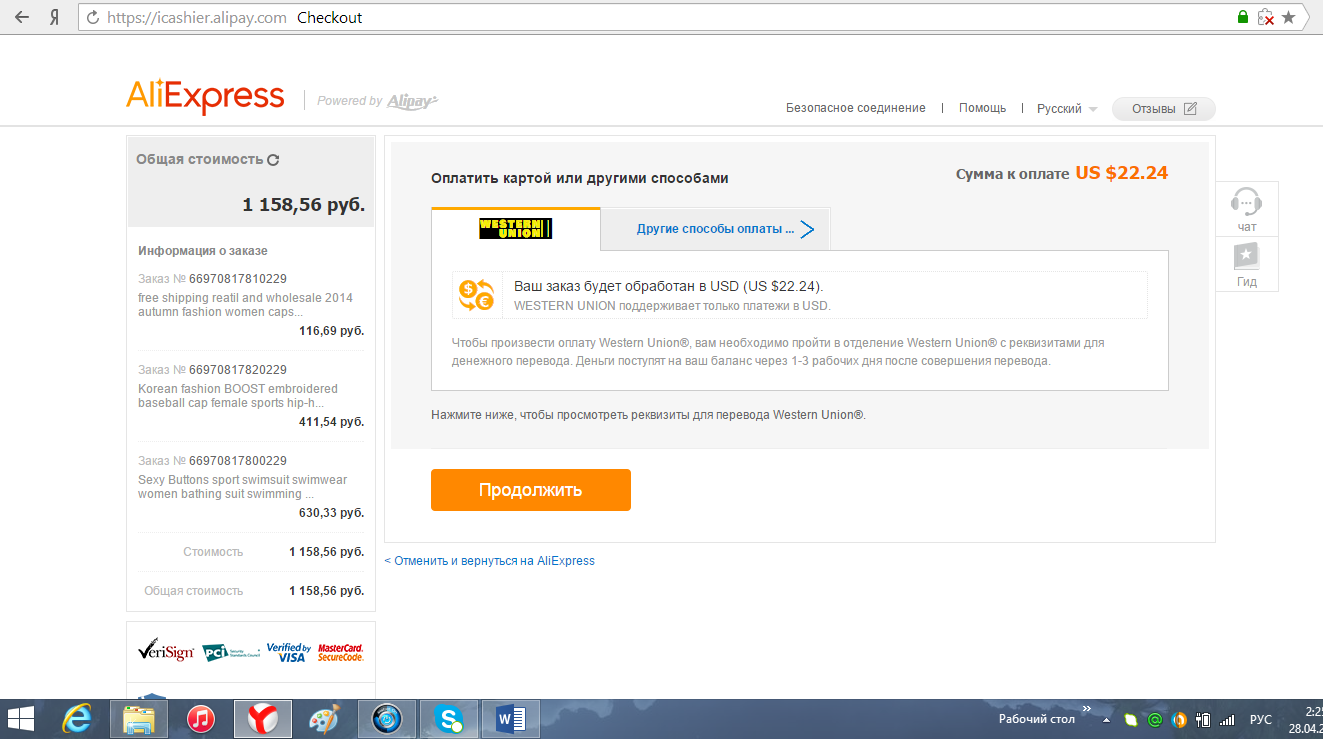Click the Verified by VISA badge
Viewport: 1323px width, 739px height.
(288, 652)
